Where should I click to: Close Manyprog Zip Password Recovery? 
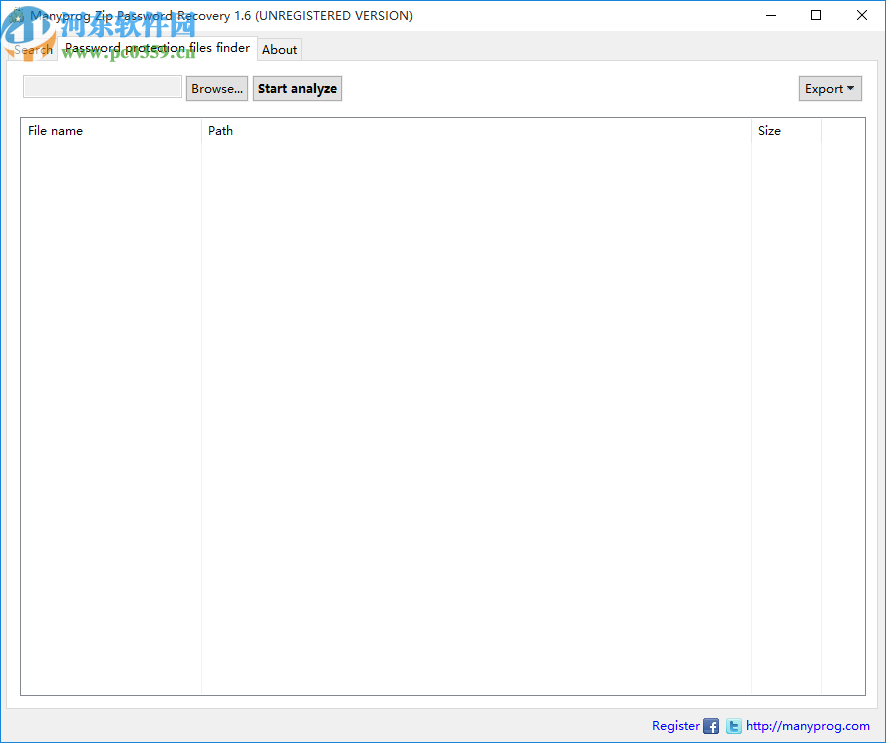862,15
